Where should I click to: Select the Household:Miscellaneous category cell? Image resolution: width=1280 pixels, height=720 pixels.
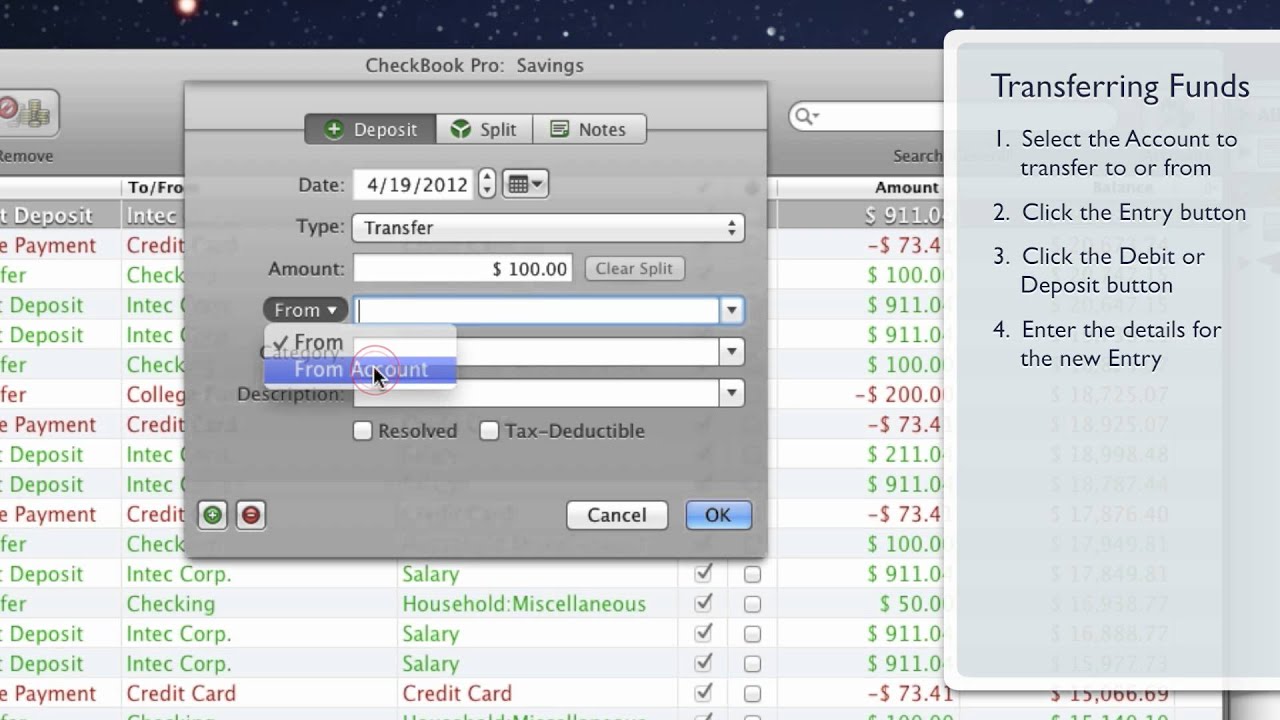[524, 604]
